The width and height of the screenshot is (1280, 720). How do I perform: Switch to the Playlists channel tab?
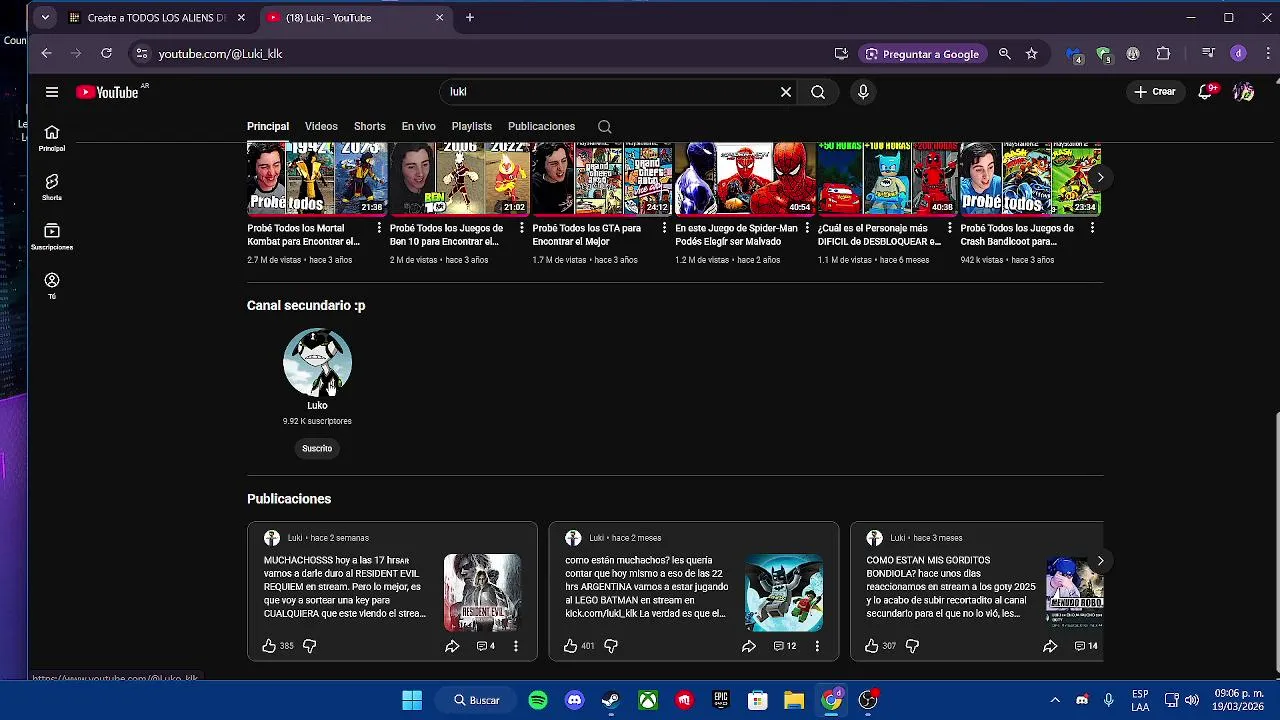[x=471, y=126]
